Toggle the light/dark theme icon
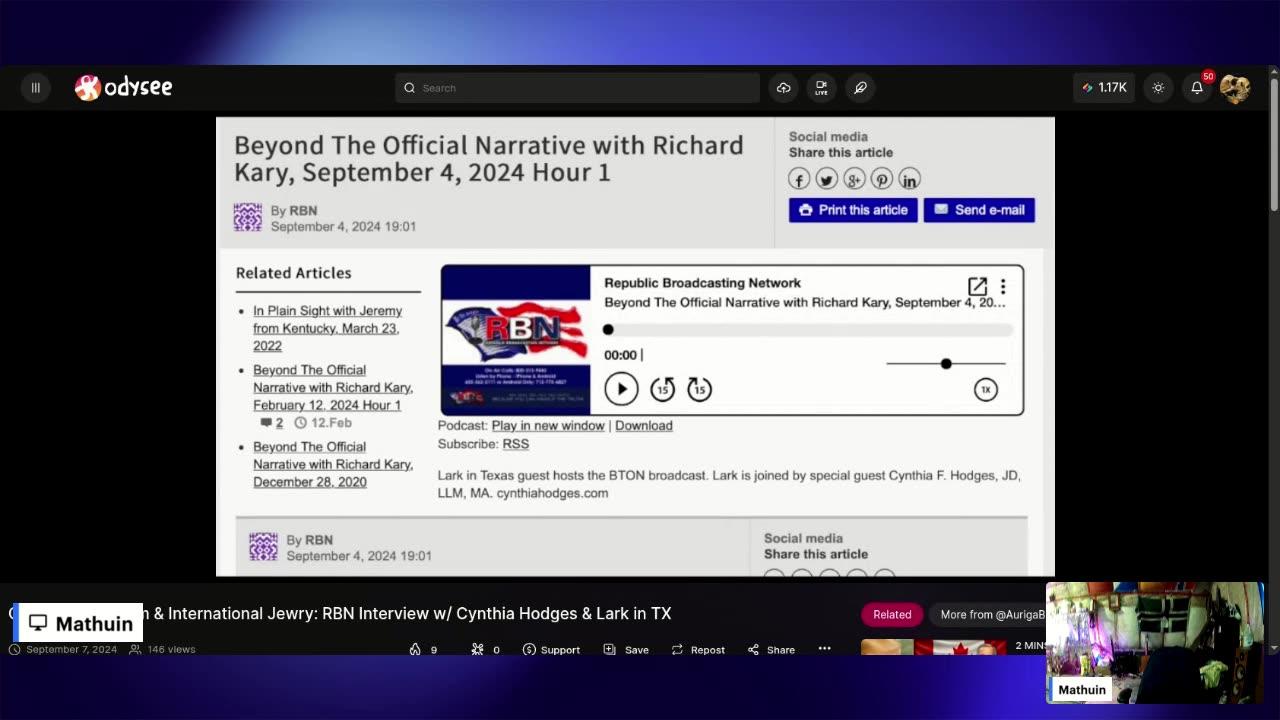Image resolution: width=1280 pixels, height=720 pixels. 1158,88
